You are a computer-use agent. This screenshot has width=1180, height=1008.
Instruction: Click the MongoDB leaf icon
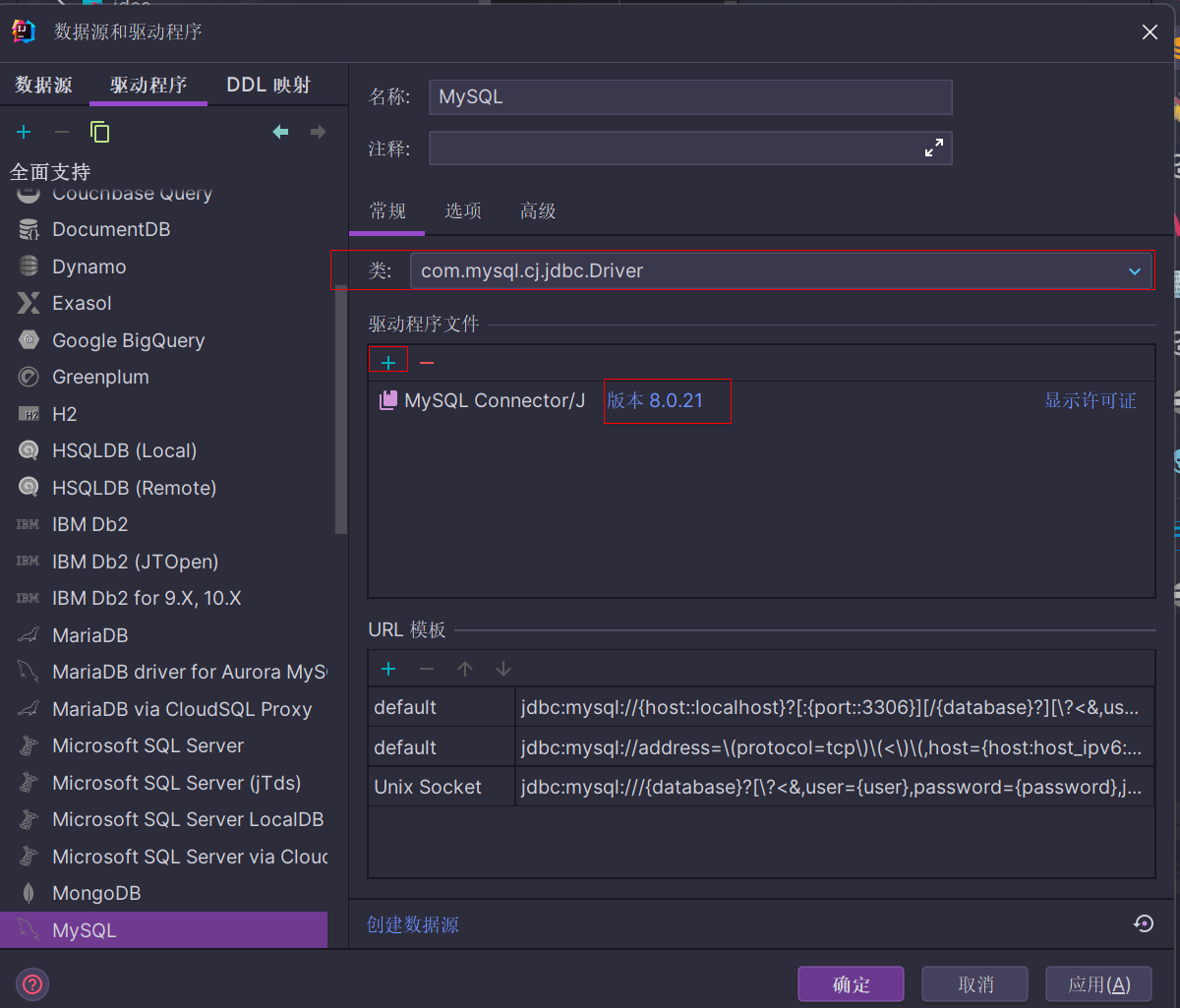pyautogui.click(x=29, y=893)
